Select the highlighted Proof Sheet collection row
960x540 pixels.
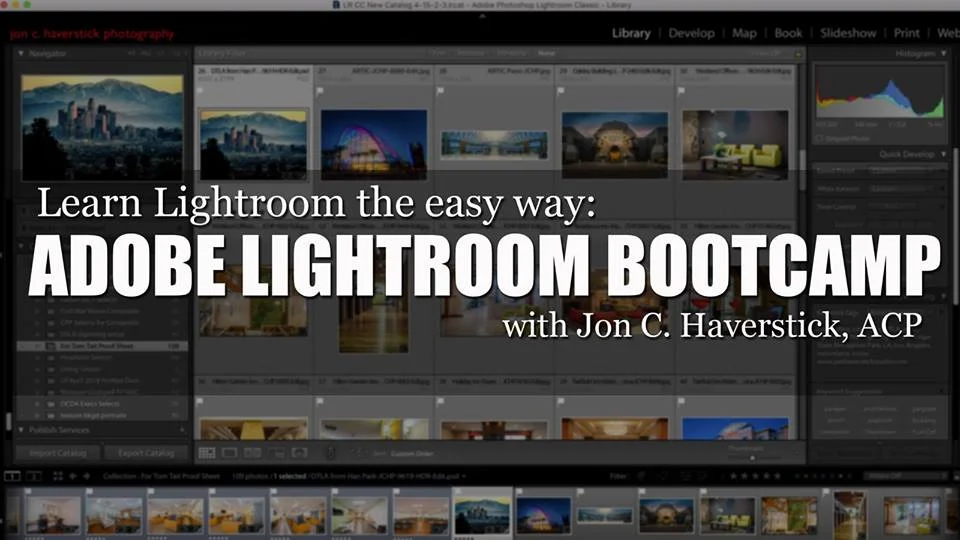coord(102,346)
